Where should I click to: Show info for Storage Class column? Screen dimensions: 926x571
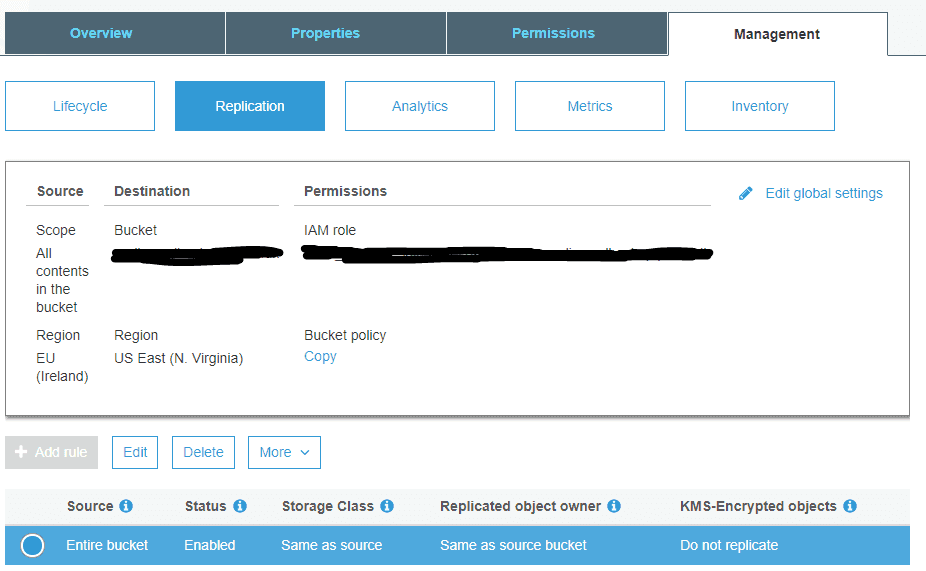click(x=387, y=506)
